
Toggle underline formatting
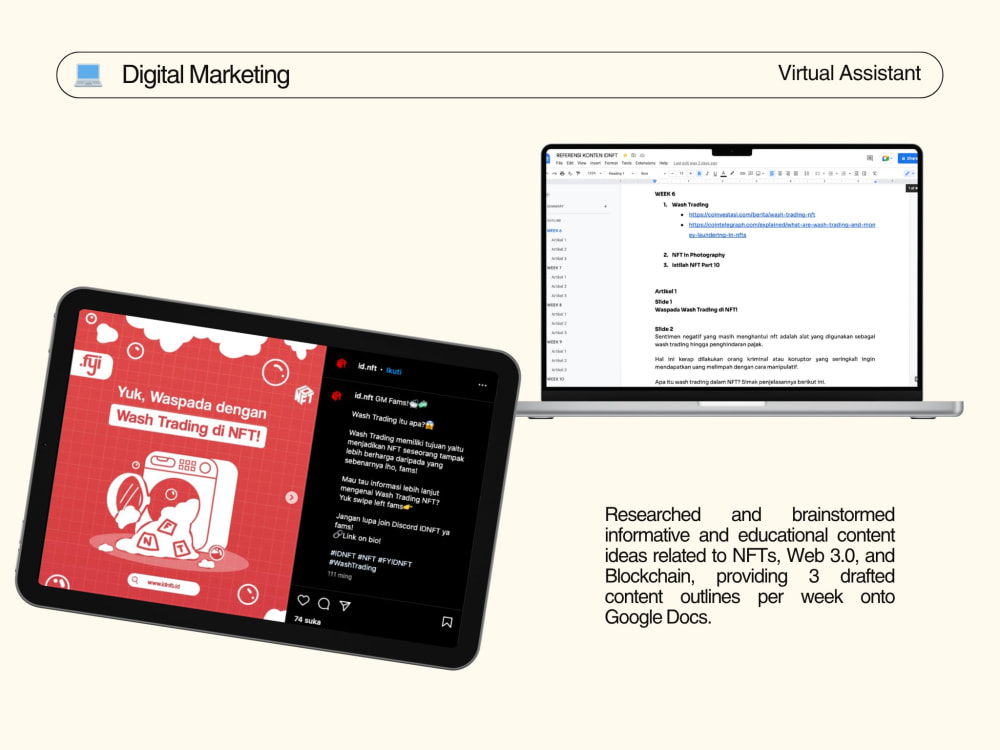(715, 173)
